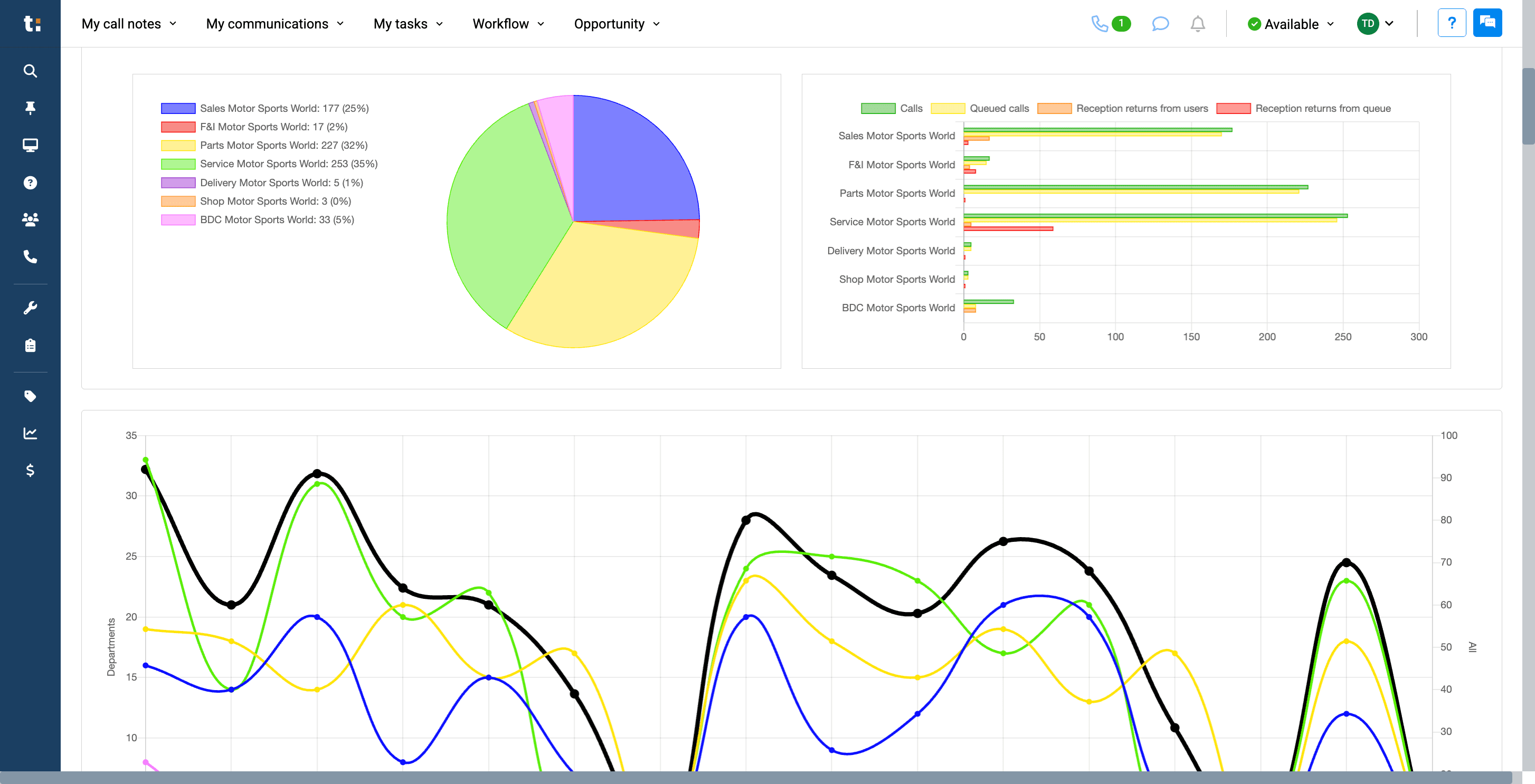The width and height of the screenshot is (1535, 784).
Task: Toggle Service Motor Sports World pie legend
Action: 269,164
